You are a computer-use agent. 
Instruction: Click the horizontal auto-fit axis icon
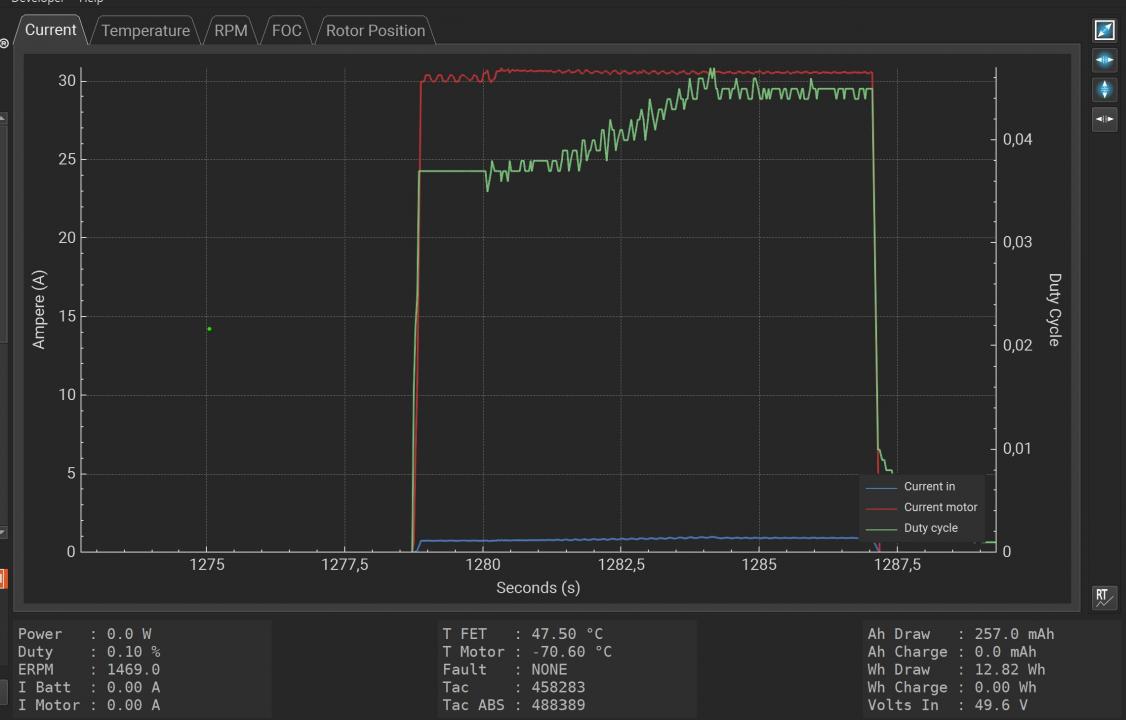(1104, 120)
